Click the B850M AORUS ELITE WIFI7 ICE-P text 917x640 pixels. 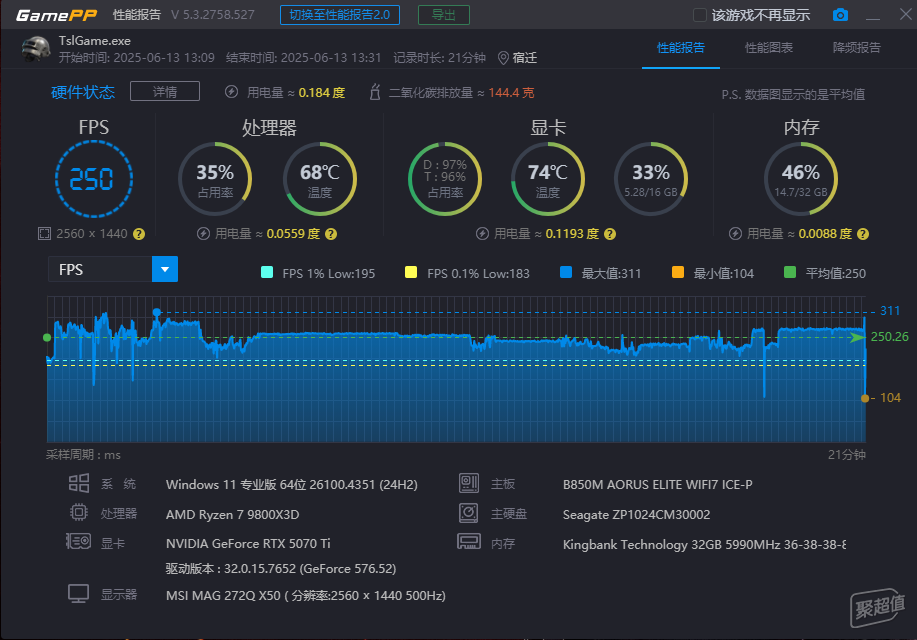click(657, 484)
